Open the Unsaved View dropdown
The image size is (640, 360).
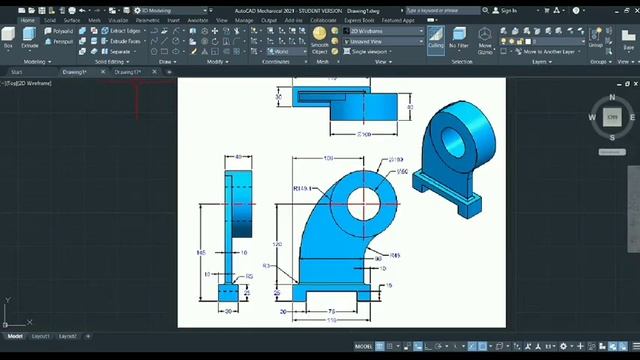(x=384, y=41)
